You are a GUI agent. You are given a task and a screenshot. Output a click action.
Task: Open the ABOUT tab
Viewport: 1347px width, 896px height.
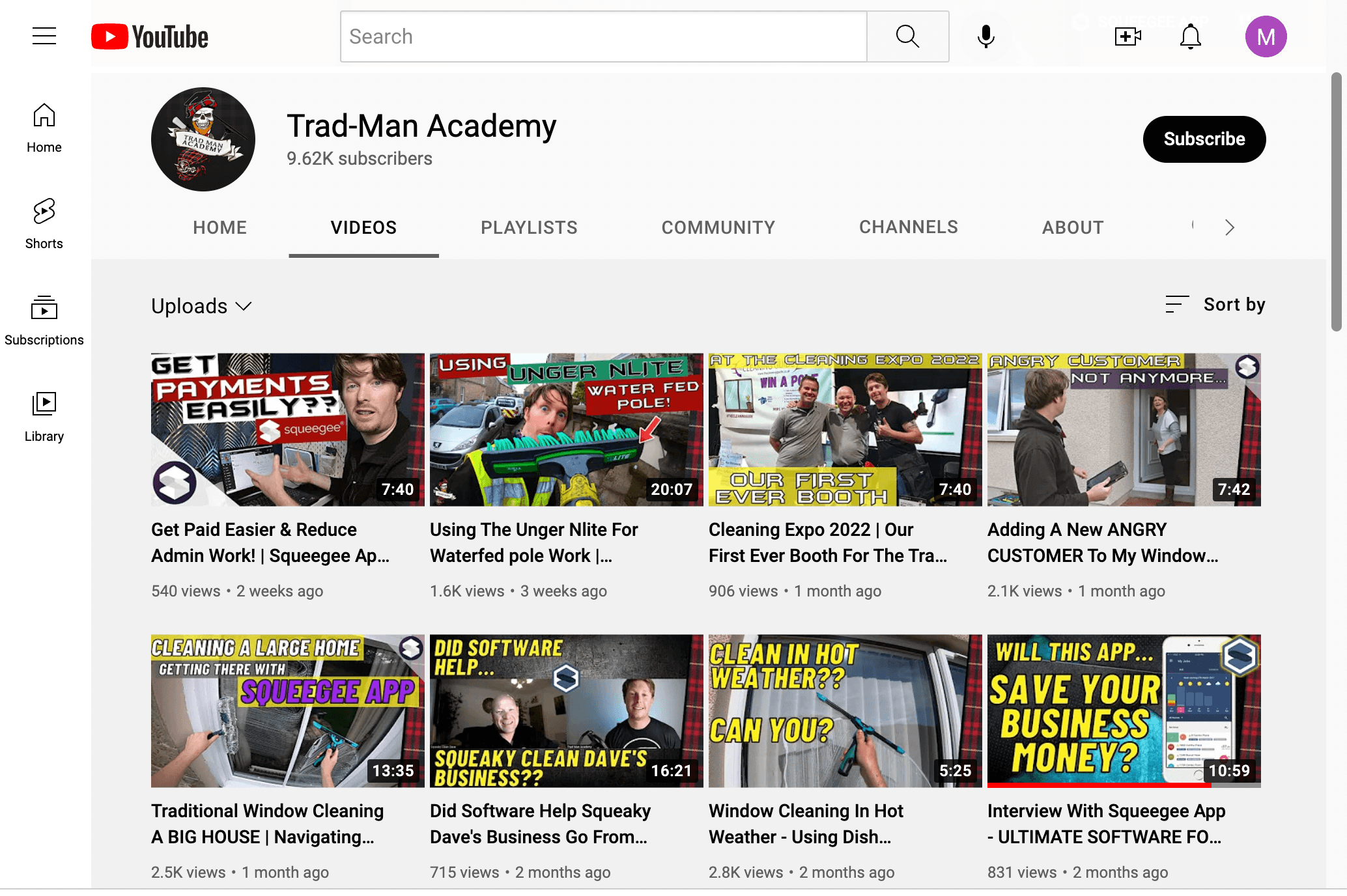coord(1073,227)
